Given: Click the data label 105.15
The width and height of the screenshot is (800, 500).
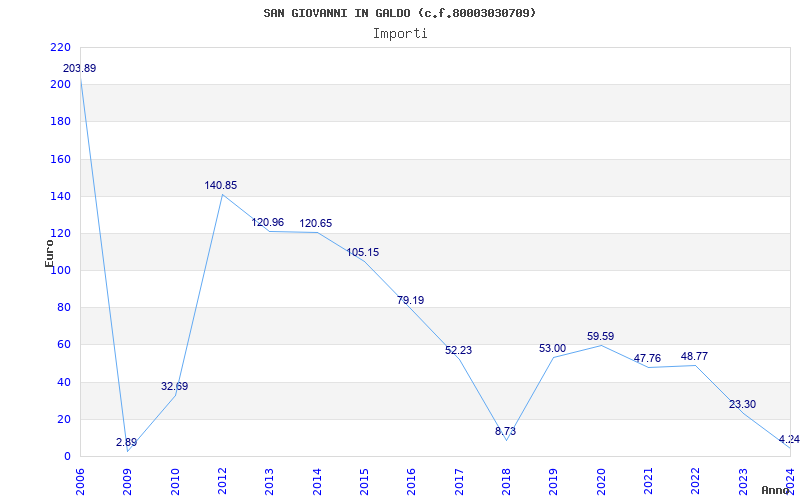Looking at the screenshot, I should click(363, 253).
